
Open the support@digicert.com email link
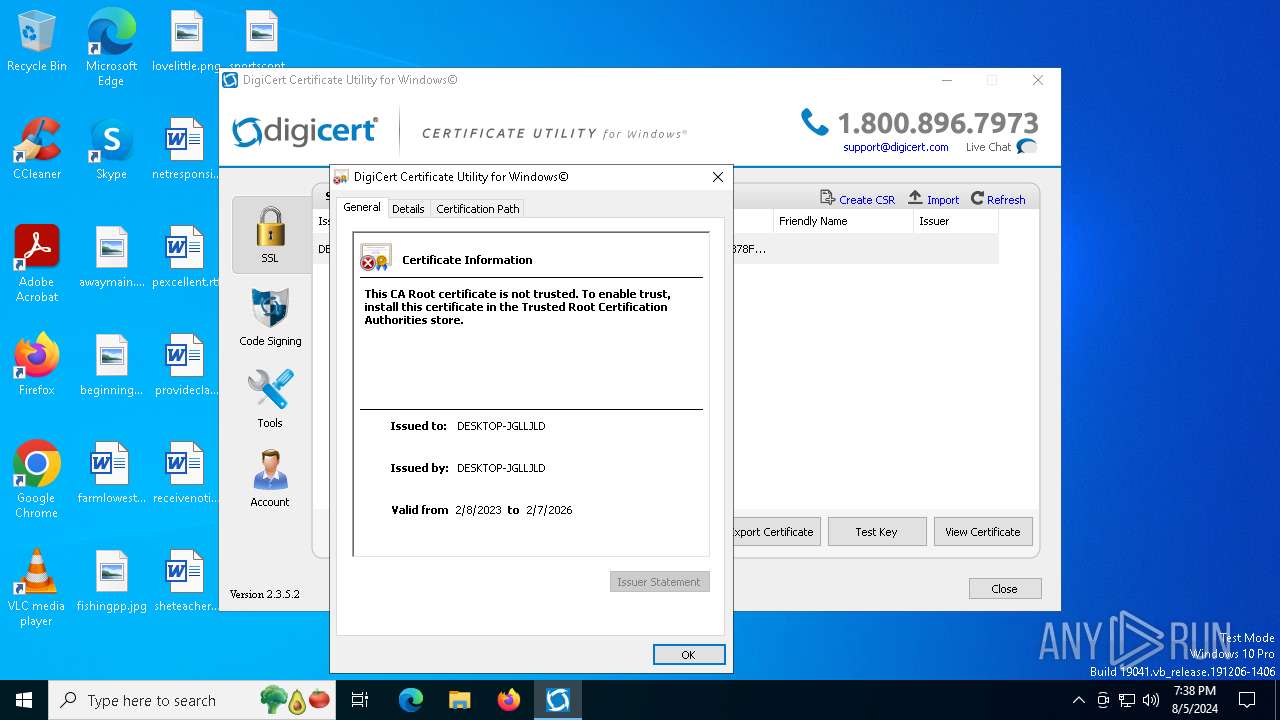tap(896, 147)
